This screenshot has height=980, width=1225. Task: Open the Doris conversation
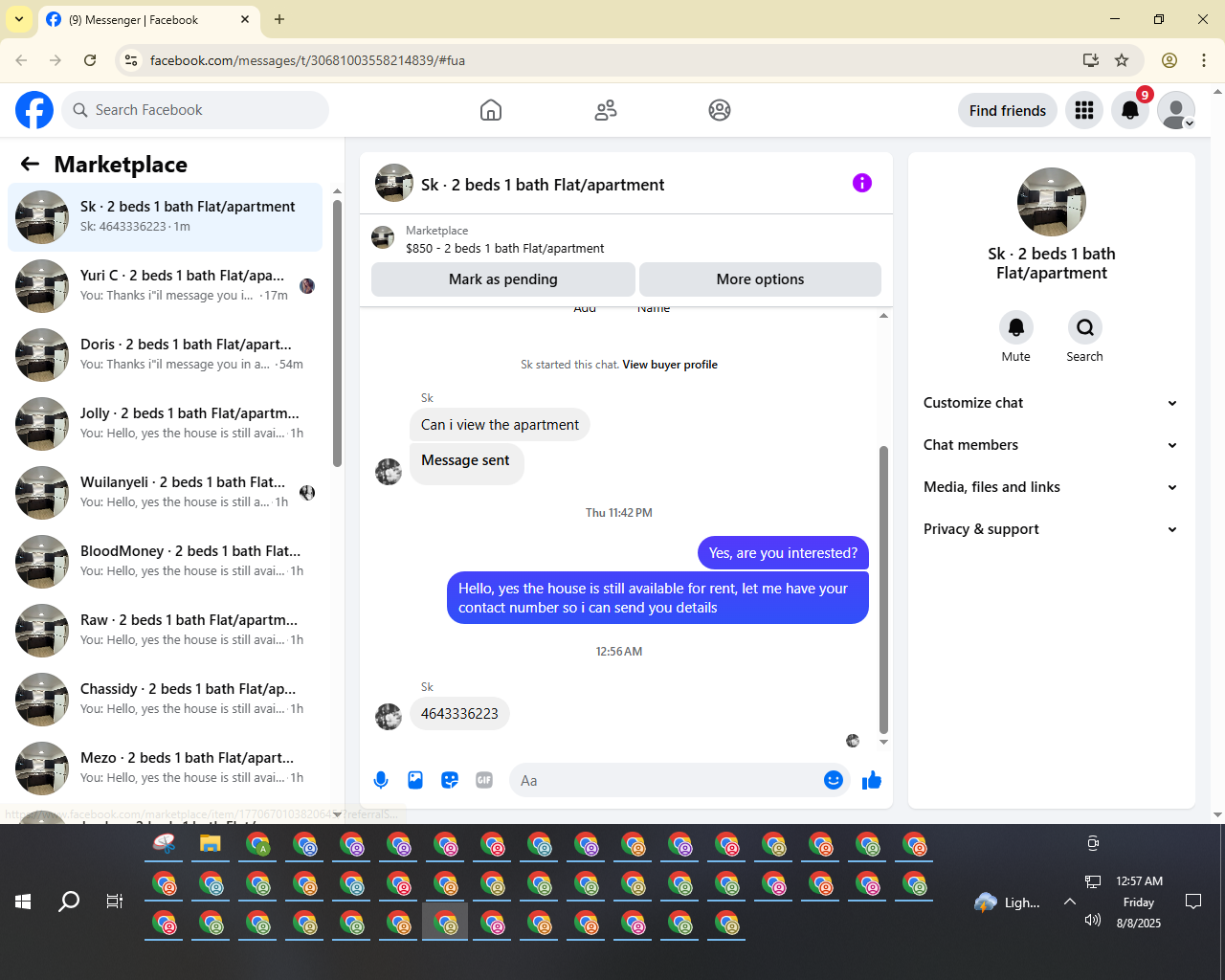165,355
